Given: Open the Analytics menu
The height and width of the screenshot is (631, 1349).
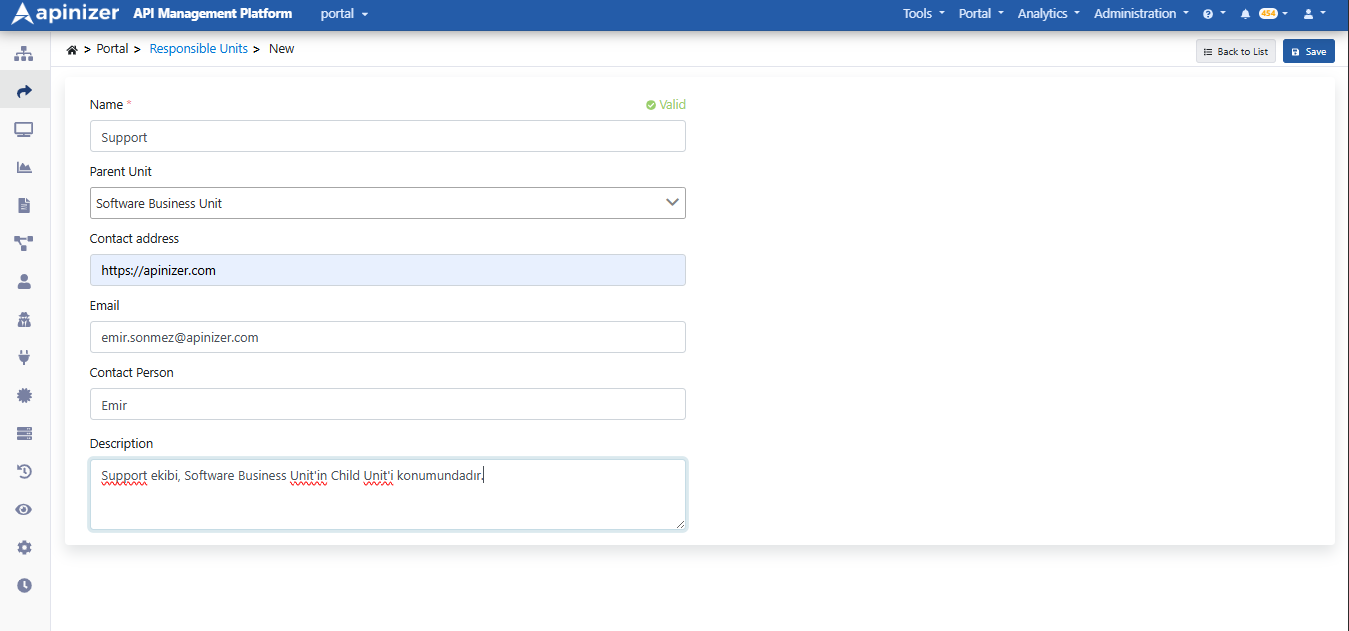Looking at the screenshot, I should point(1048,14).
